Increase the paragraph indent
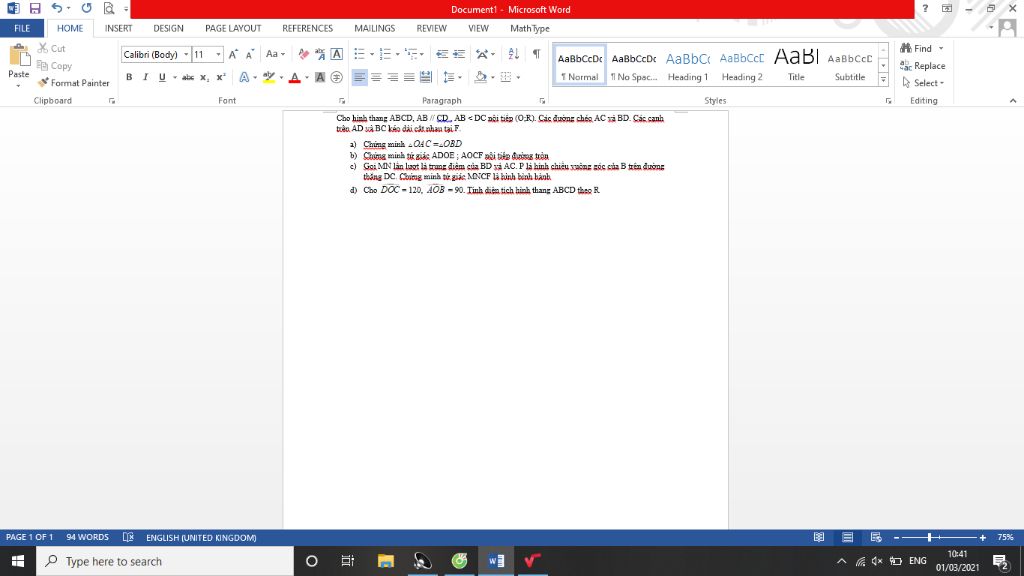The image size is (1024, 576). 459,54
